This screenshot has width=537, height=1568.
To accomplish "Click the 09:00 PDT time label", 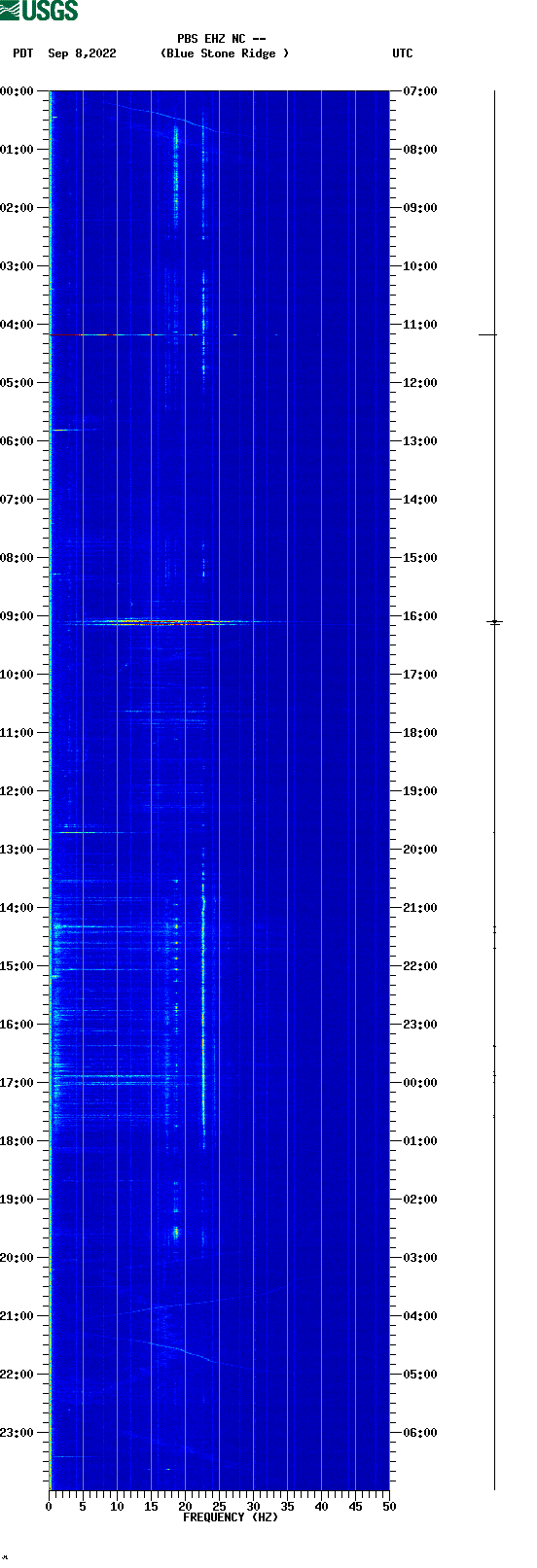I will tap(18, 616).
